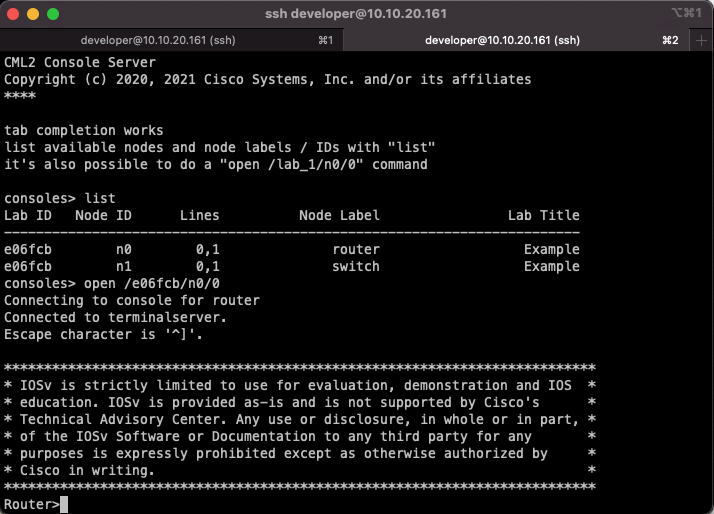
Task: Click lab ID e06fcb in switch row
Action: [x=28, y=266]
